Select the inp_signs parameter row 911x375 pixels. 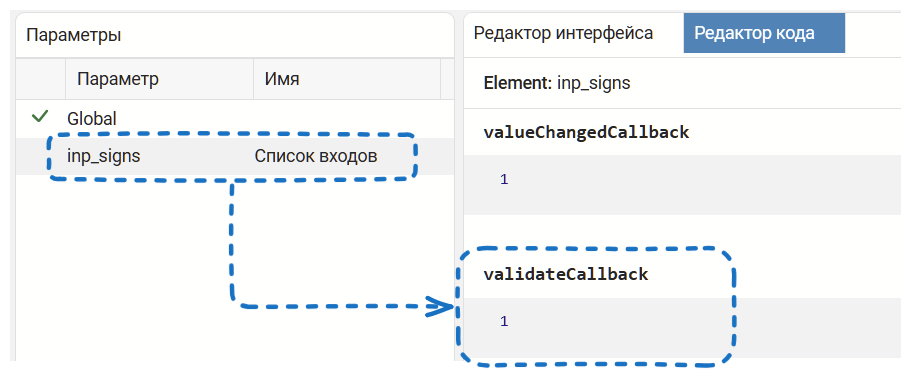click(x=234, y=156)
